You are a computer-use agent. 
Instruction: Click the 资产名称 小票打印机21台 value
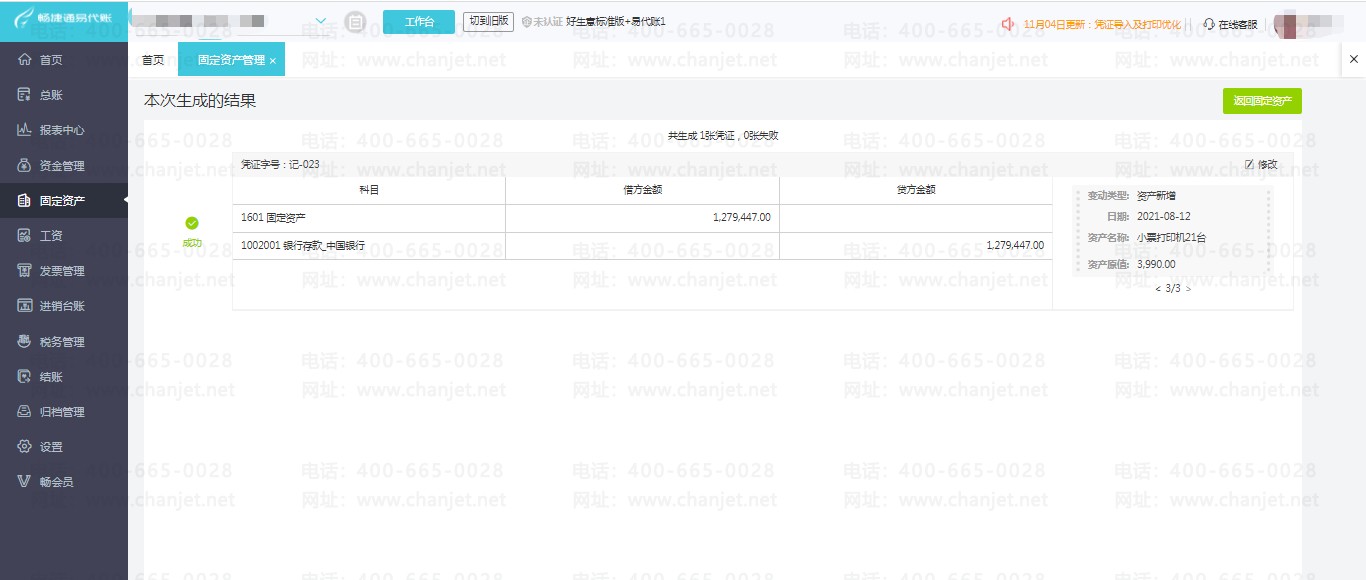coord(1171,238)
